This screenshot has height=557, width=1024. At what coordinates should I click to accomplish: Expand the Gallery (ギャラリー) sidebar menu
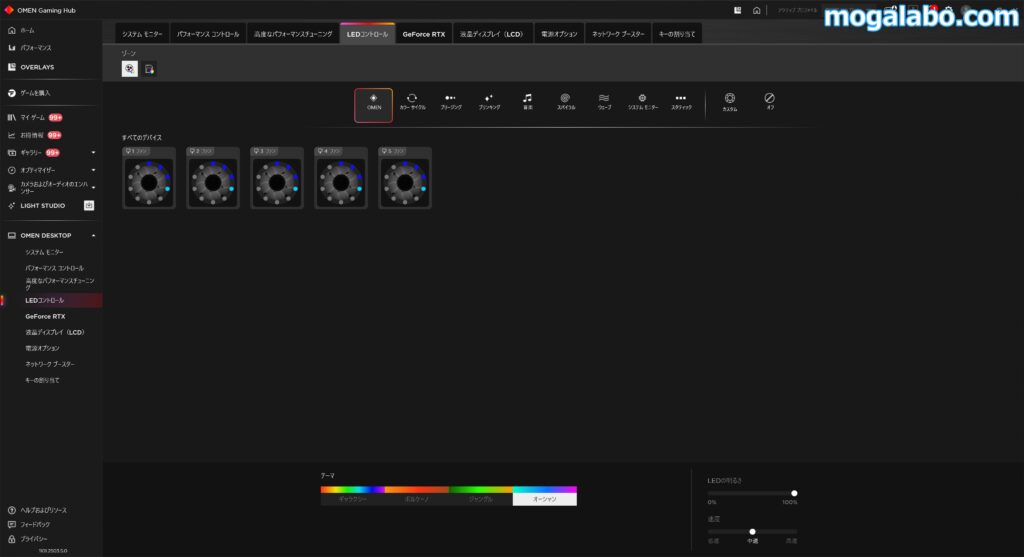tap(93, 153)
